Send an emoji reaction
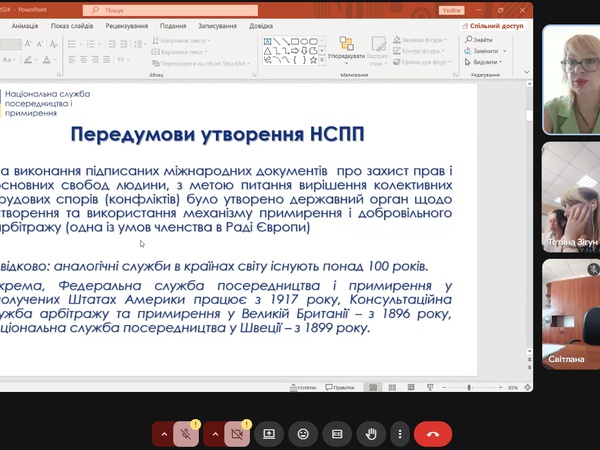 coord(303,434)
